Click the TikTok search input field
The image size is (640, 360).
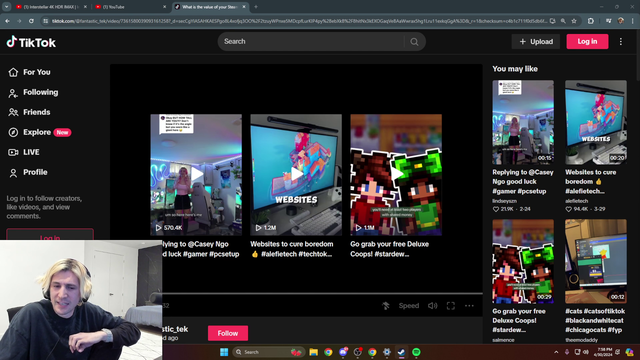click(312, 42)
